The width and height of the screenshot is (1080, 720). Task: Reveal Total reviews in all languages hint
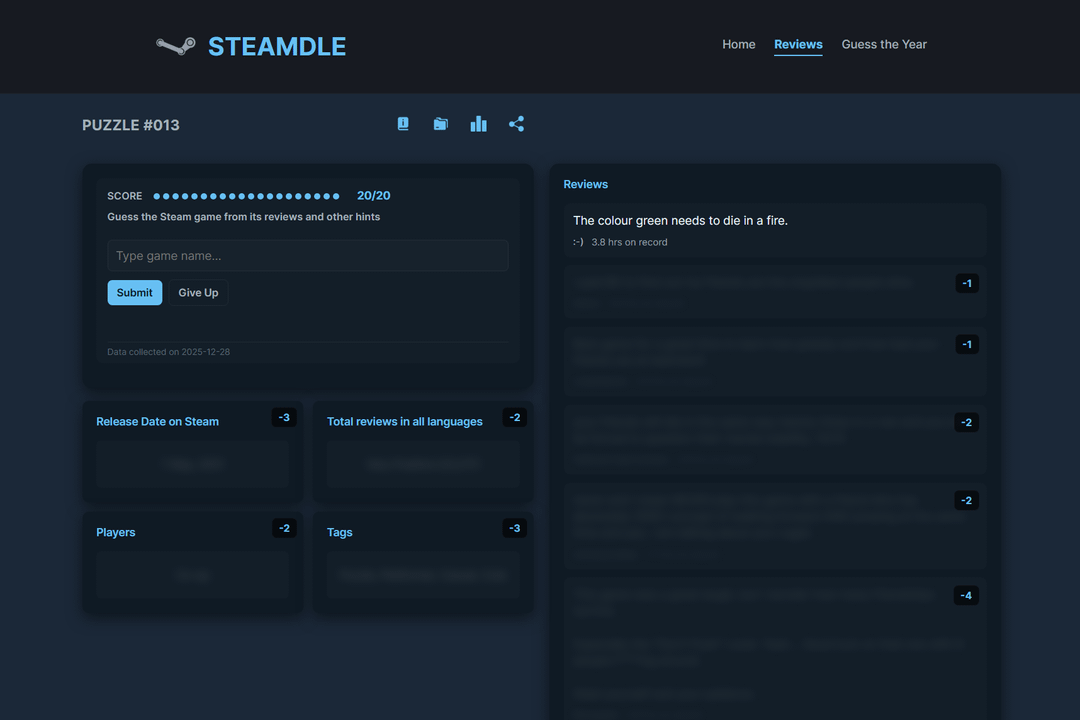[423, 464]
